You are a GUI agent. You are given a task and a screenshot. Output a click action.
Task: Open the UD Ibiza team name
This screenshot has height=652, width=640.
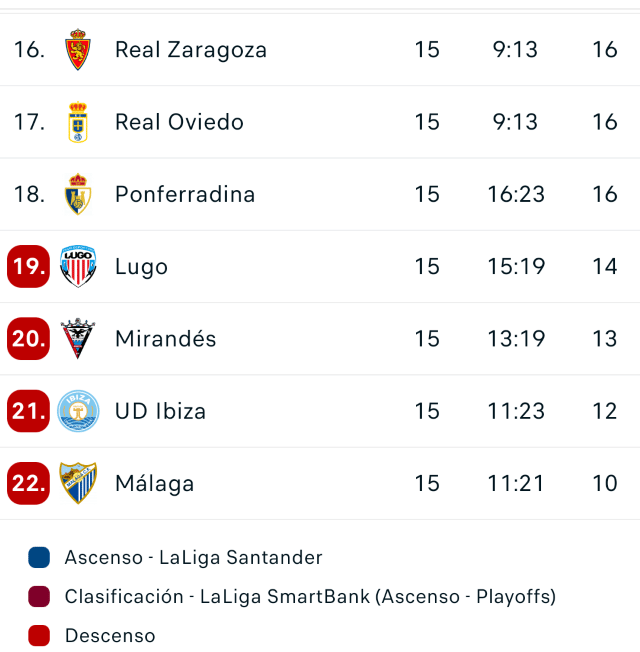point(160,411)
